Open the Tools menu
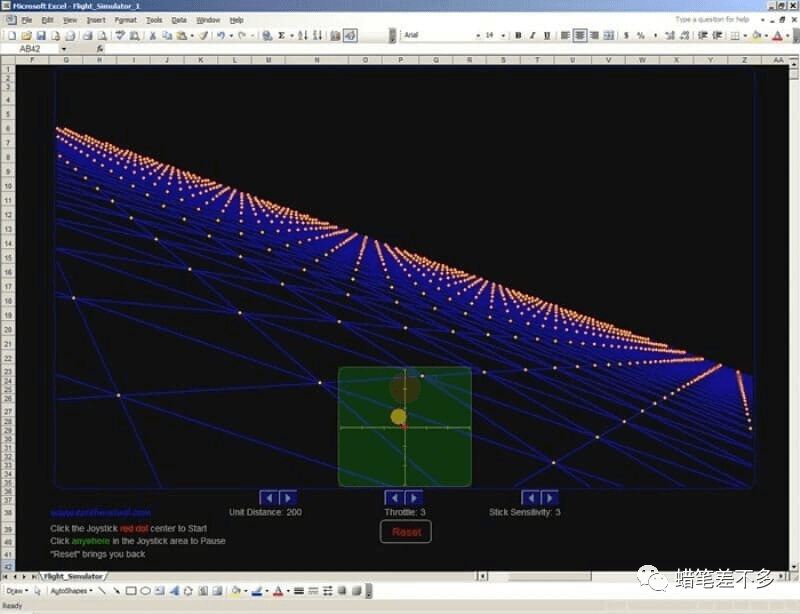Screen dimensions: 800x614 [154, 20]
